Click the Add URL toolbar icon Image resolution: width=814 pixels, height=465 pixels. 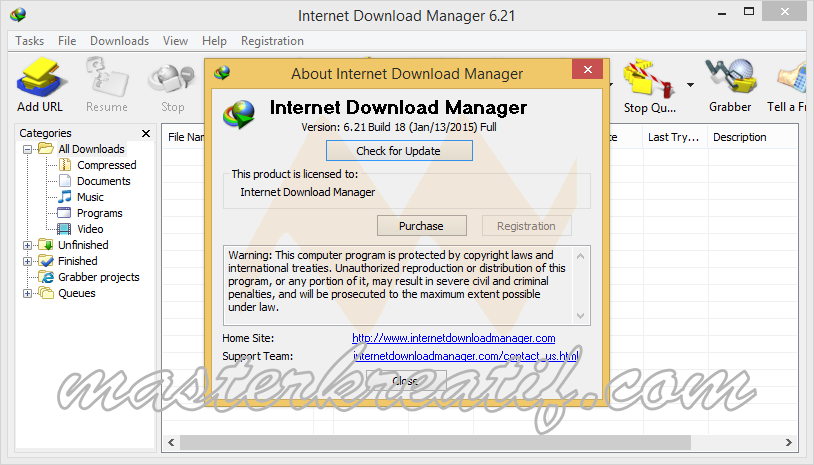click(x=42, y=77)
